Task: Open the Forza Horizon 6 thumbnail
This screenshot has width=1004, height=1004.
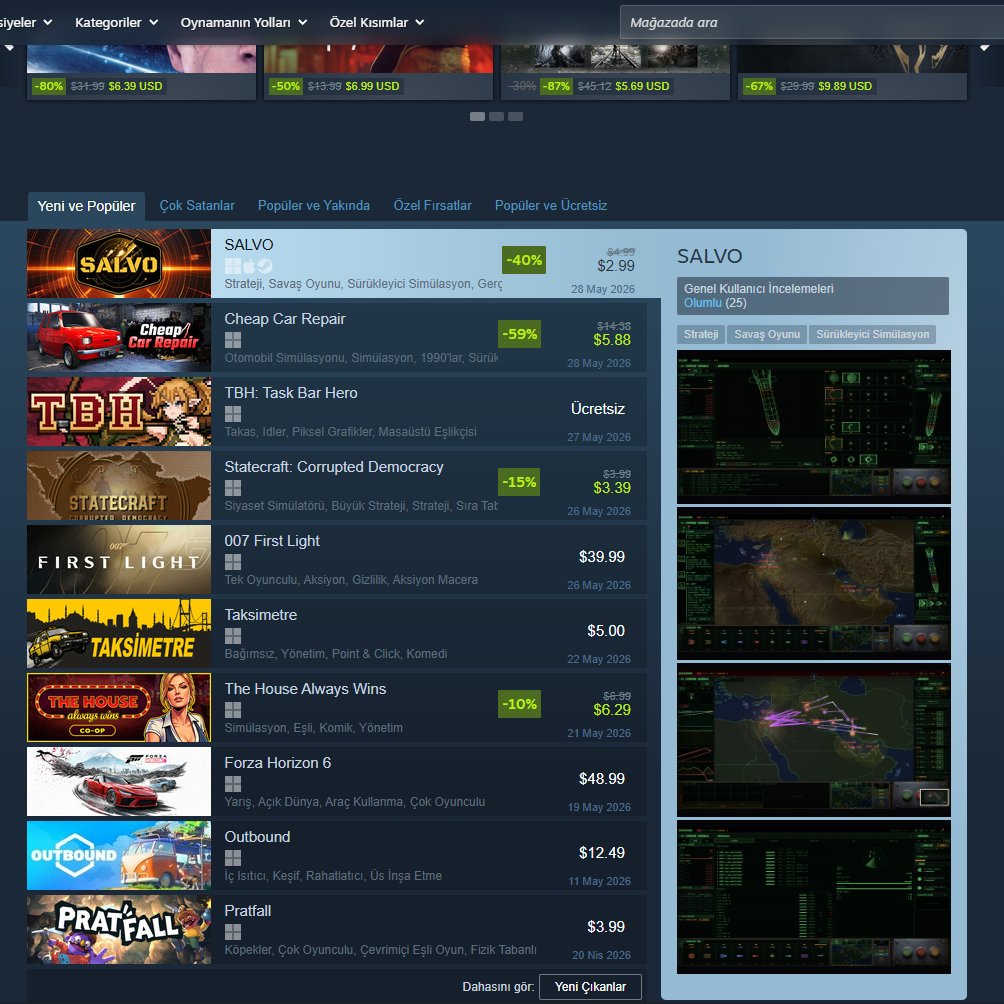Action: (x=119, y=781)
